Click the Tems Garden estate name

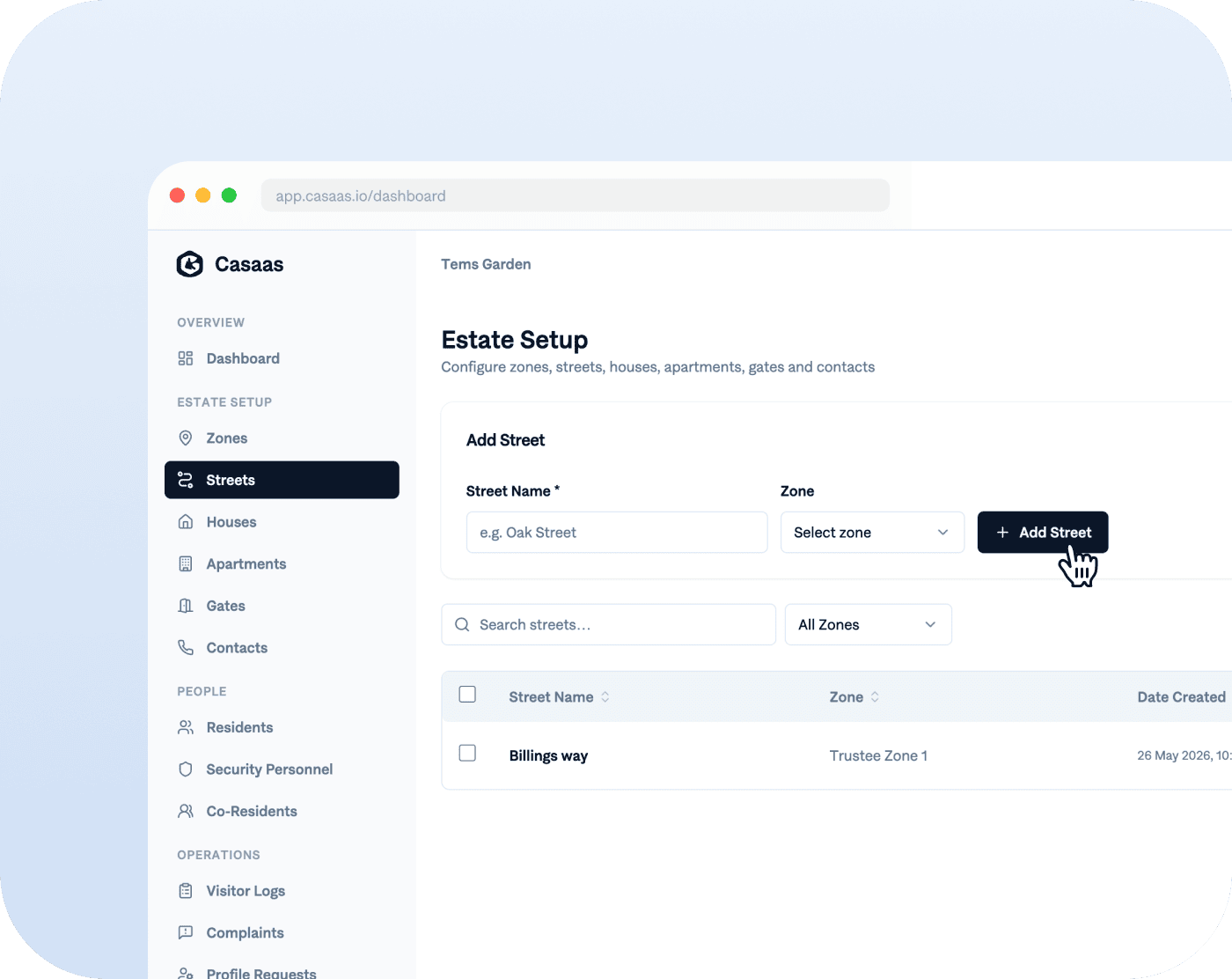[486, 264]
